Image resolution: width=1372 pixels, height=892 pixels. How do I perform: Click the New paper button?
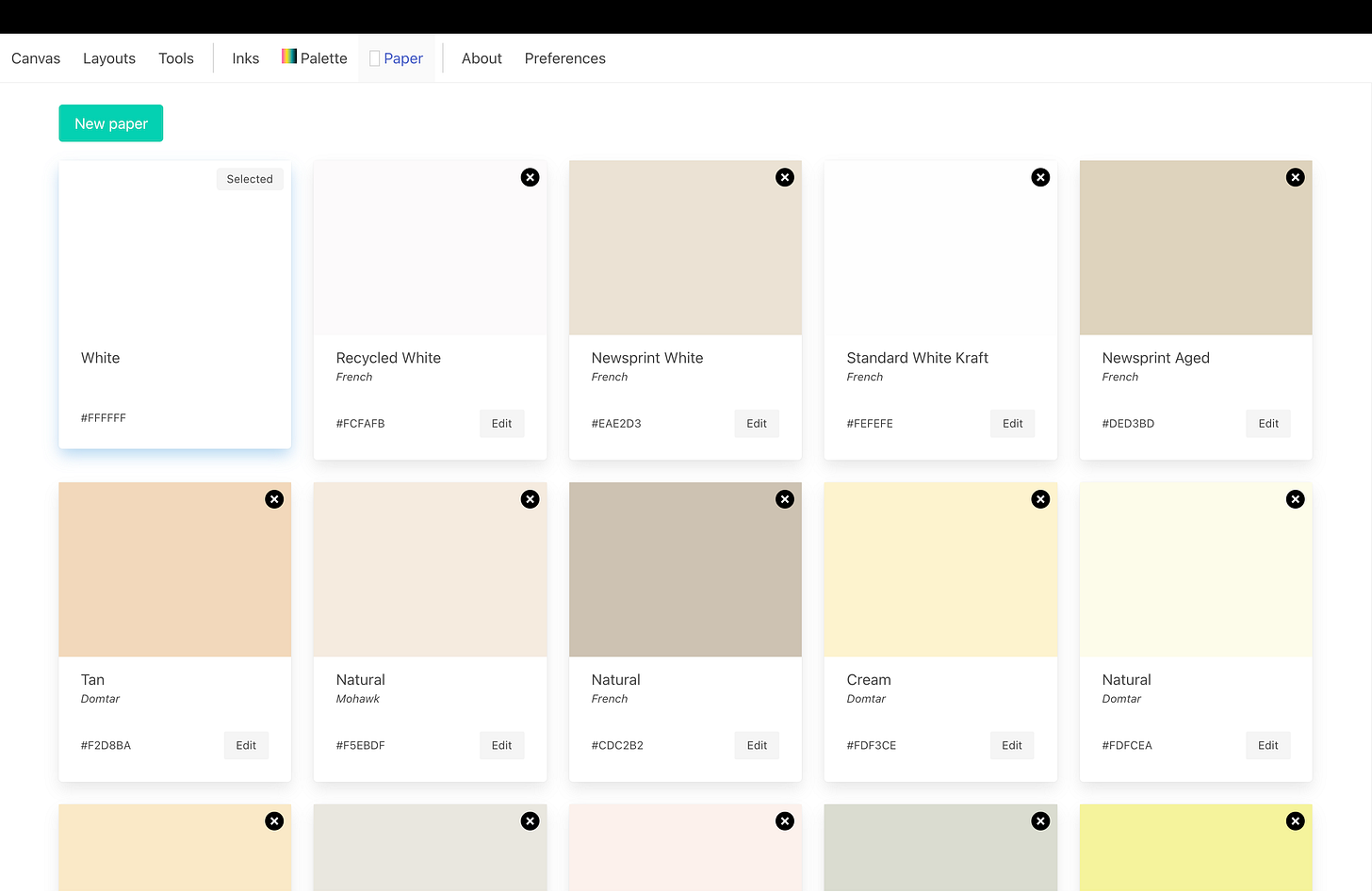[111, 123]
